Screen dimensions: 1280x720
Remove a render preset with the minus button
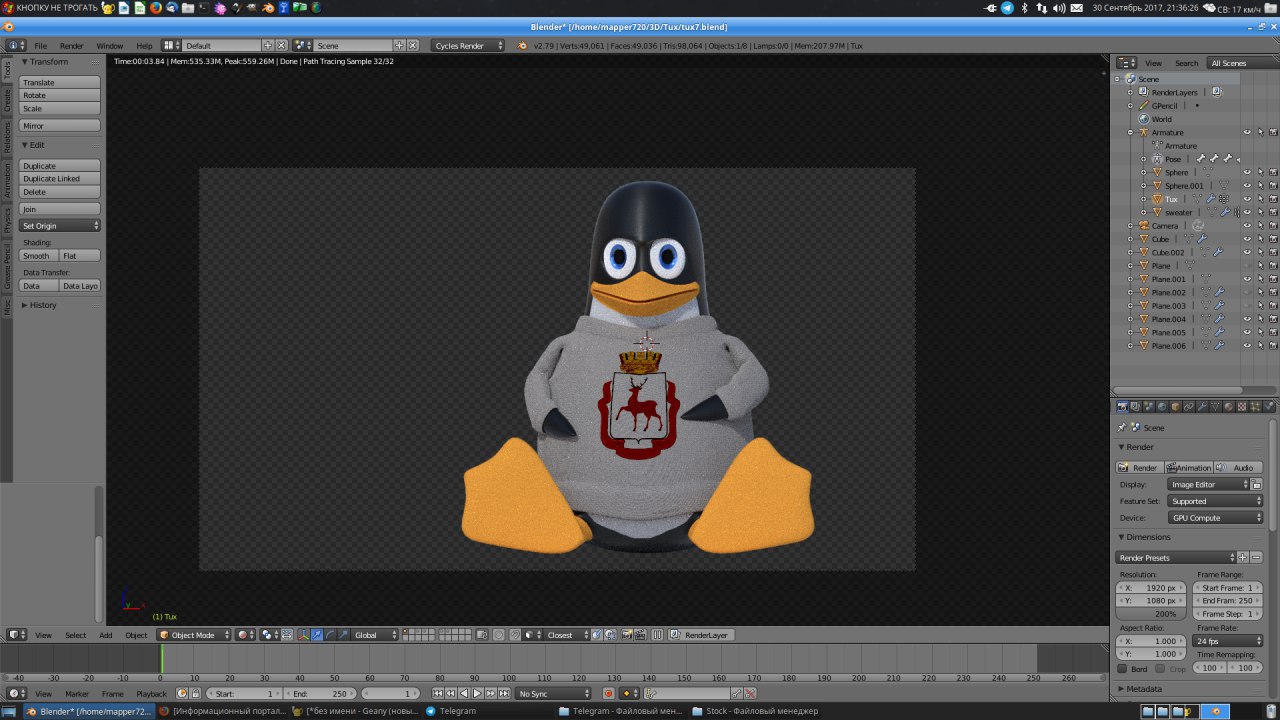(x=1256, y=557)
